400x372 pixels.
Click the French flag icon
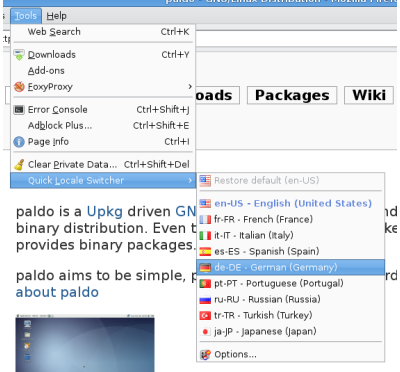(x=205, y=219)
